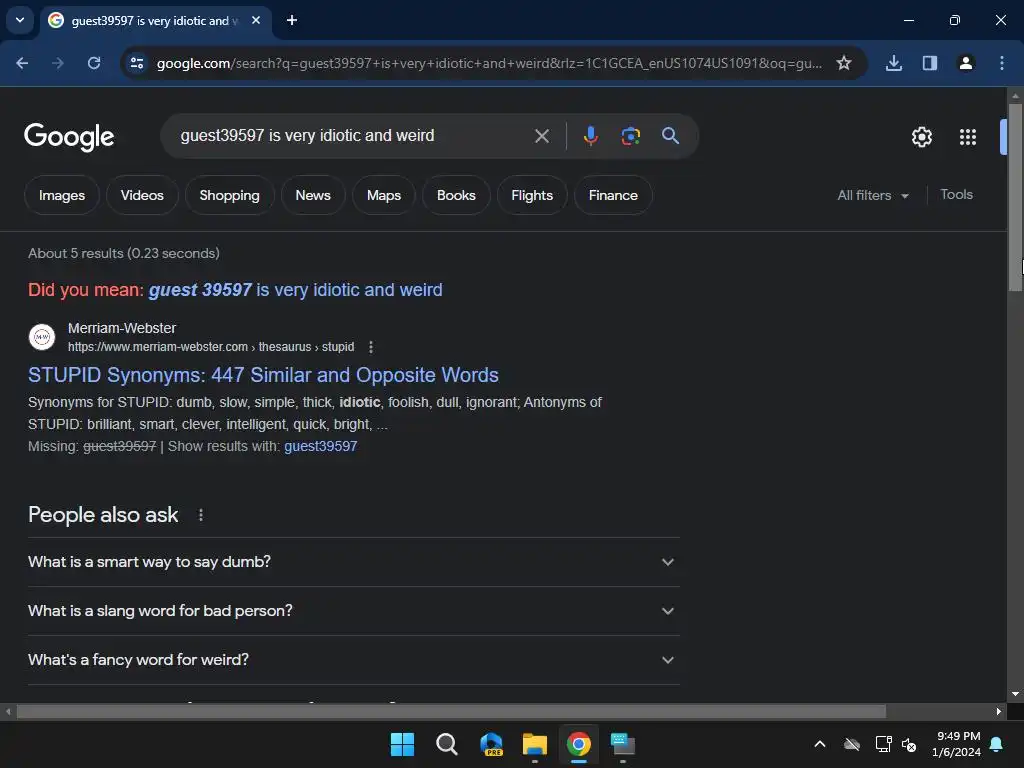The width and height of the screenshot is (1024, 768).
Task: Show hidden system tray icons
Action: (x=820, y=744)
